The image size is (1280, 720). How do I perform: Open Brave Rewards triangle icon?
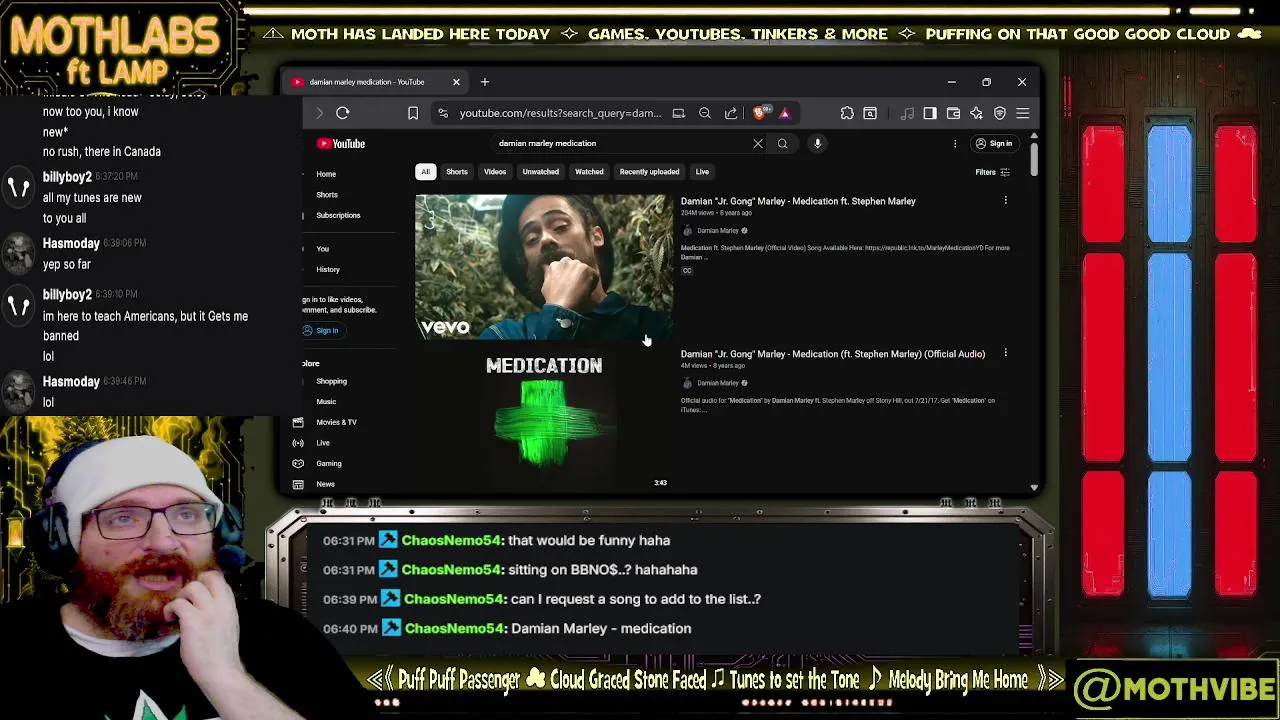(x=784, y=113)
